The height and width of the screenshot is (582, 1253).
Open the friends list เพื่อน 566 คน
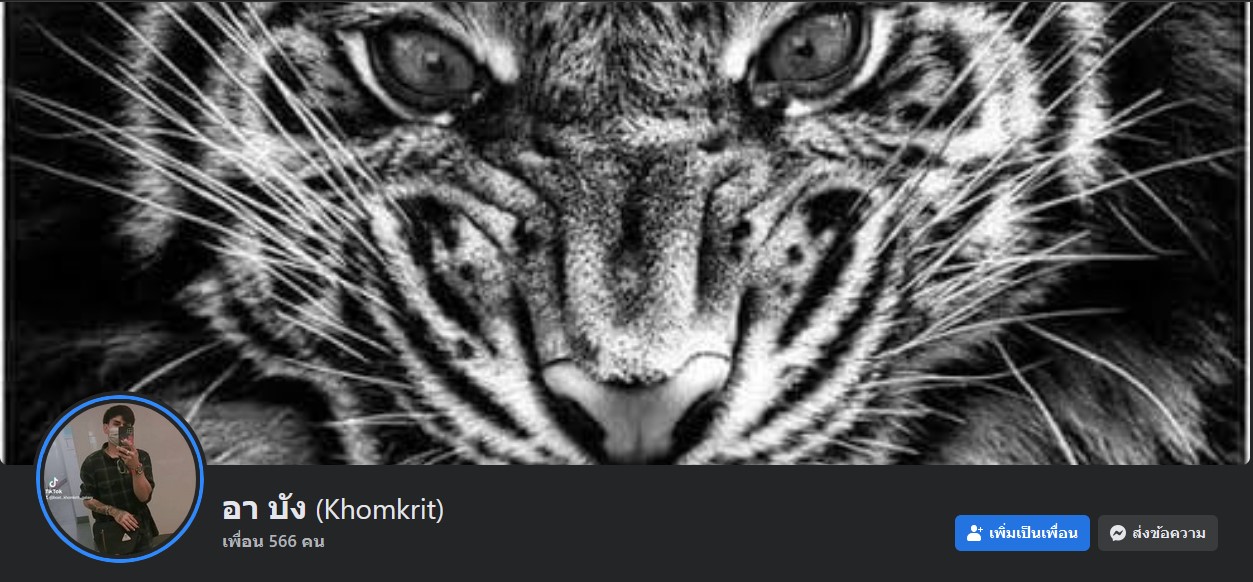point(273,541)
